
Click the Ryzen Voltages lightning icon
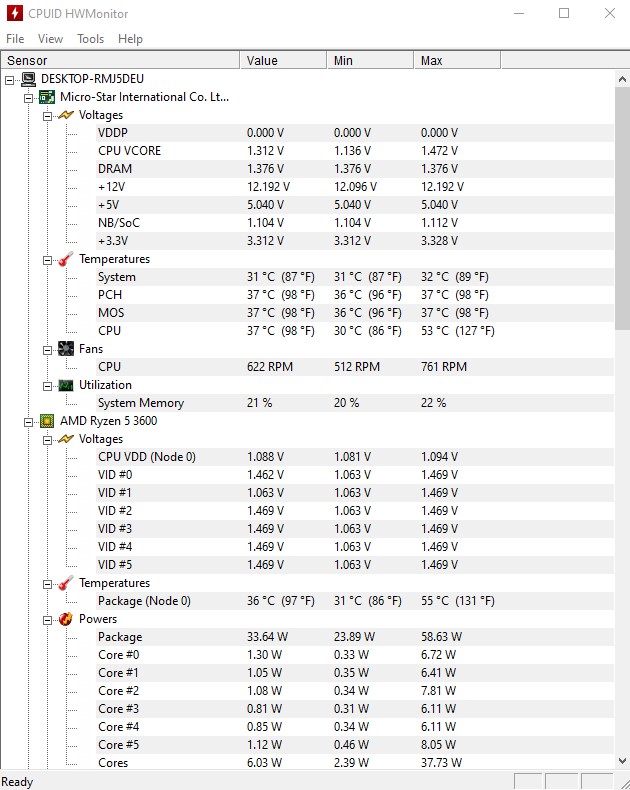point(66,439)
